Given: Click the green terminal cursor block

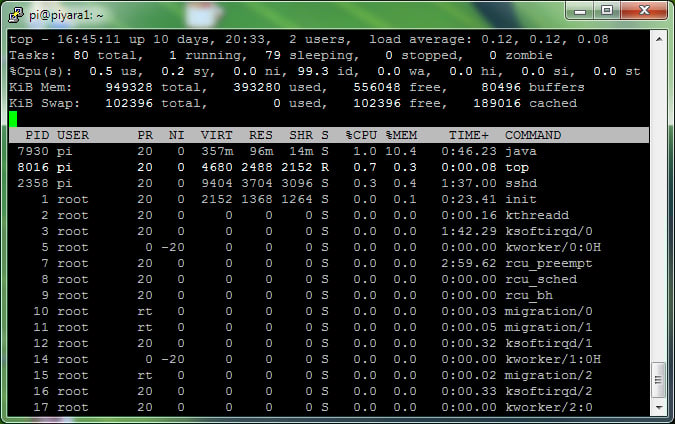Looking at the screenshot, I should click(13, 119).
